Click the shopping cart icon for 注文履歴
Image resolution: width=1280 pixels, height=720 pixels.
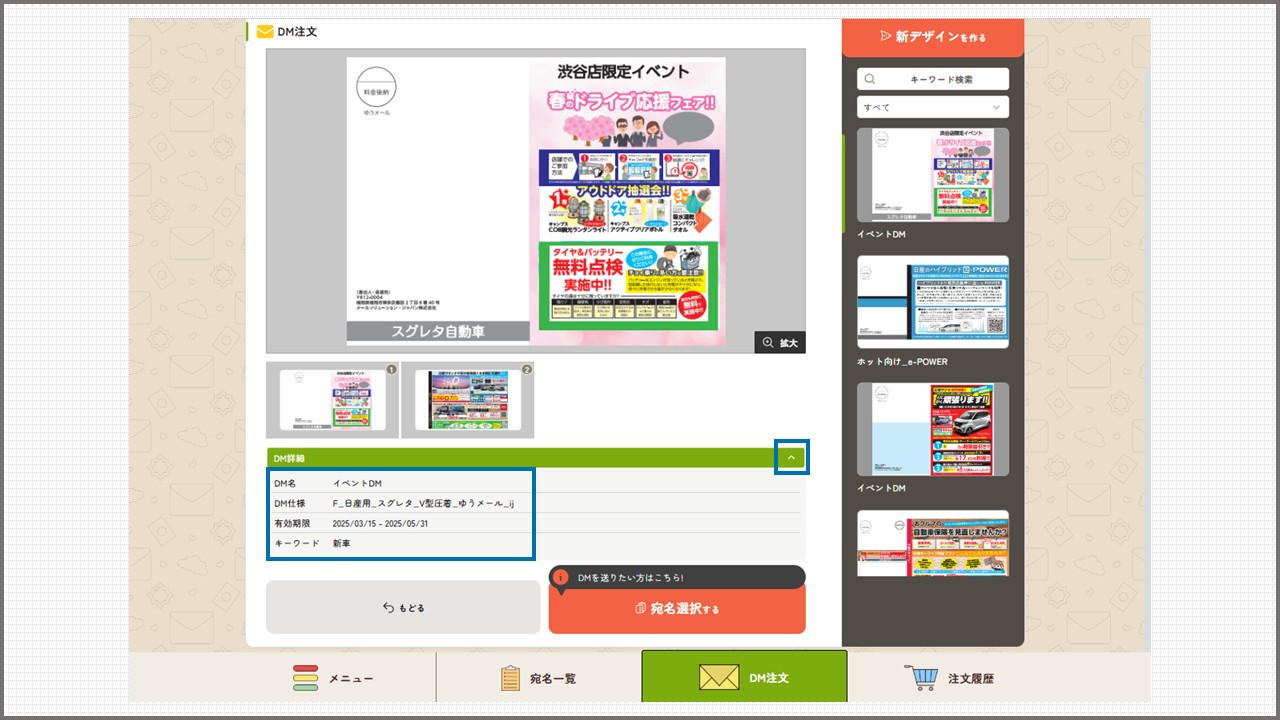(x=920, y=678)
